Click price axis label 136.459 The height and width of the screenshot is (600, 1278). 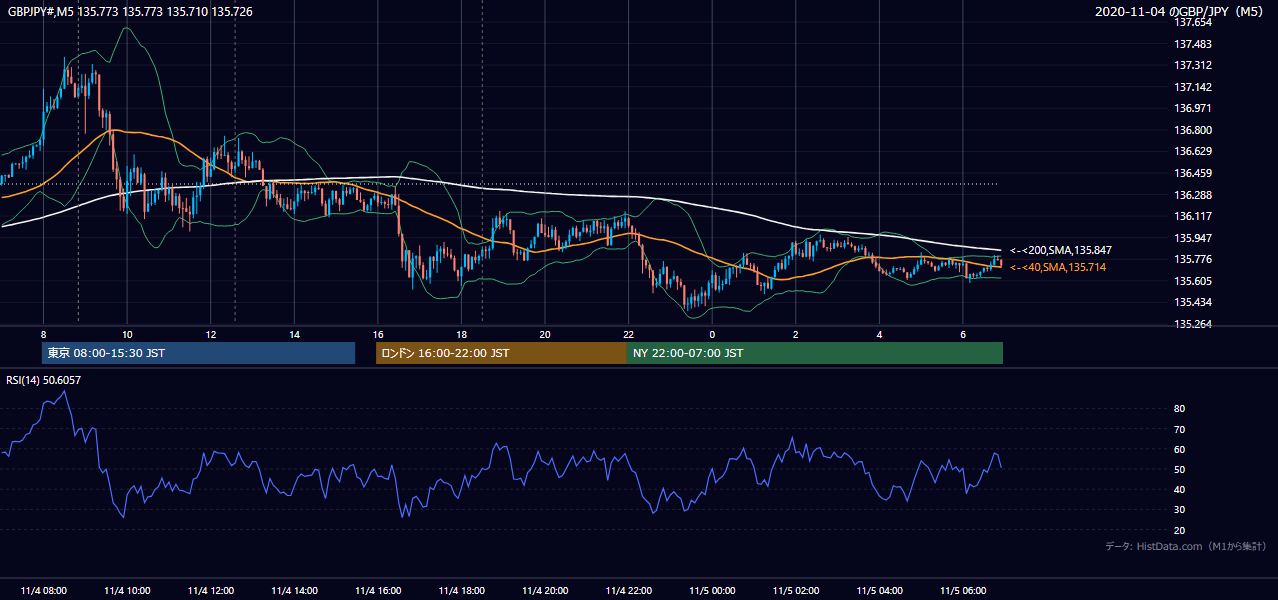[1192, 173]
